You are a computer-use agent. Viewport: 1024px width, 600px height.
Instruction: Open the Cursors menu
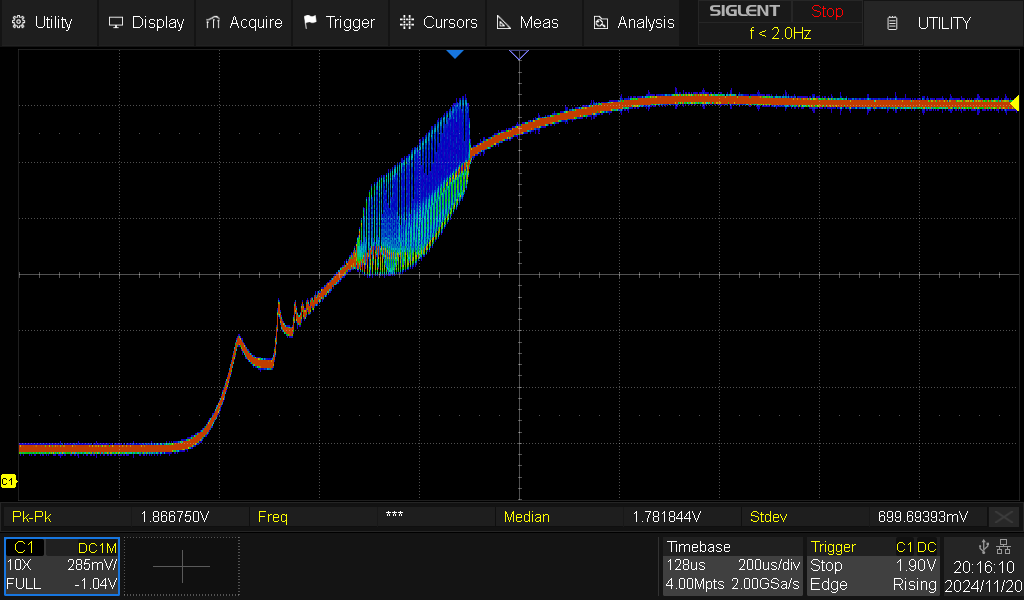point(438,22)
